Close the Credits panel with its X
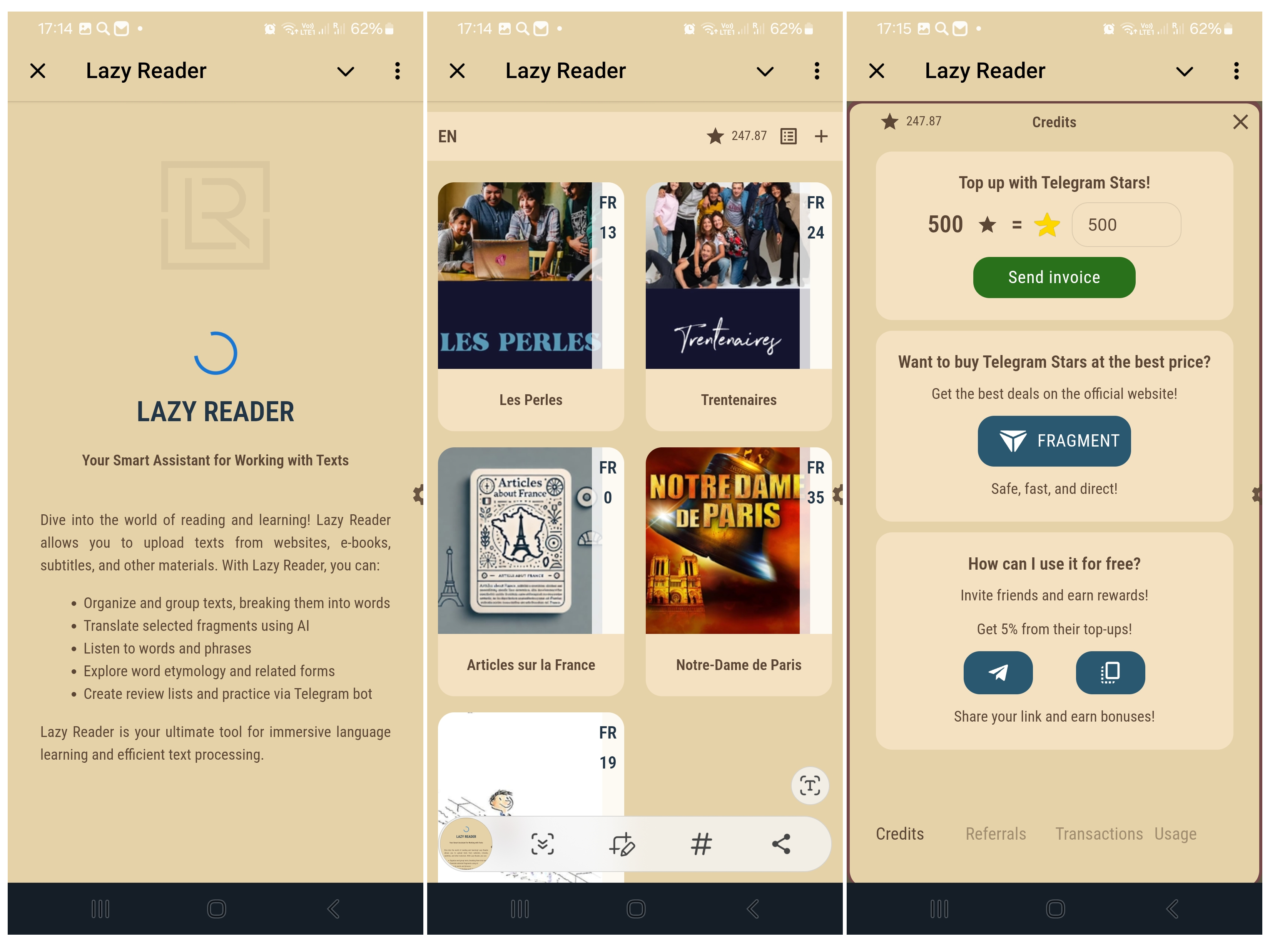Viewport: 1270px width, 952px height. pos(1241,122)
